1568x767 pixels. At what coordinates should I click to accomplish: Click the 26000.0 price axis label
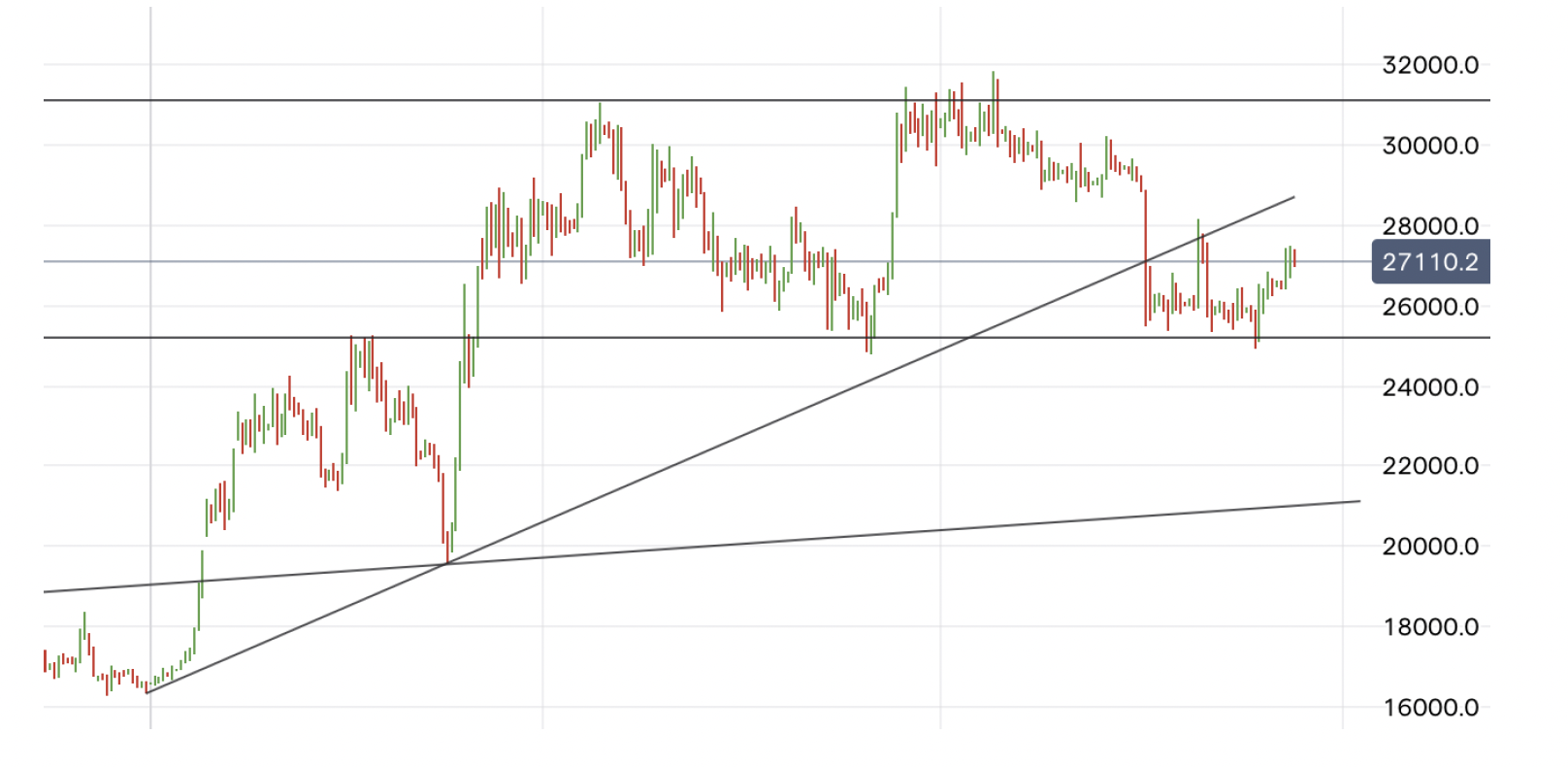[1430, 307]
